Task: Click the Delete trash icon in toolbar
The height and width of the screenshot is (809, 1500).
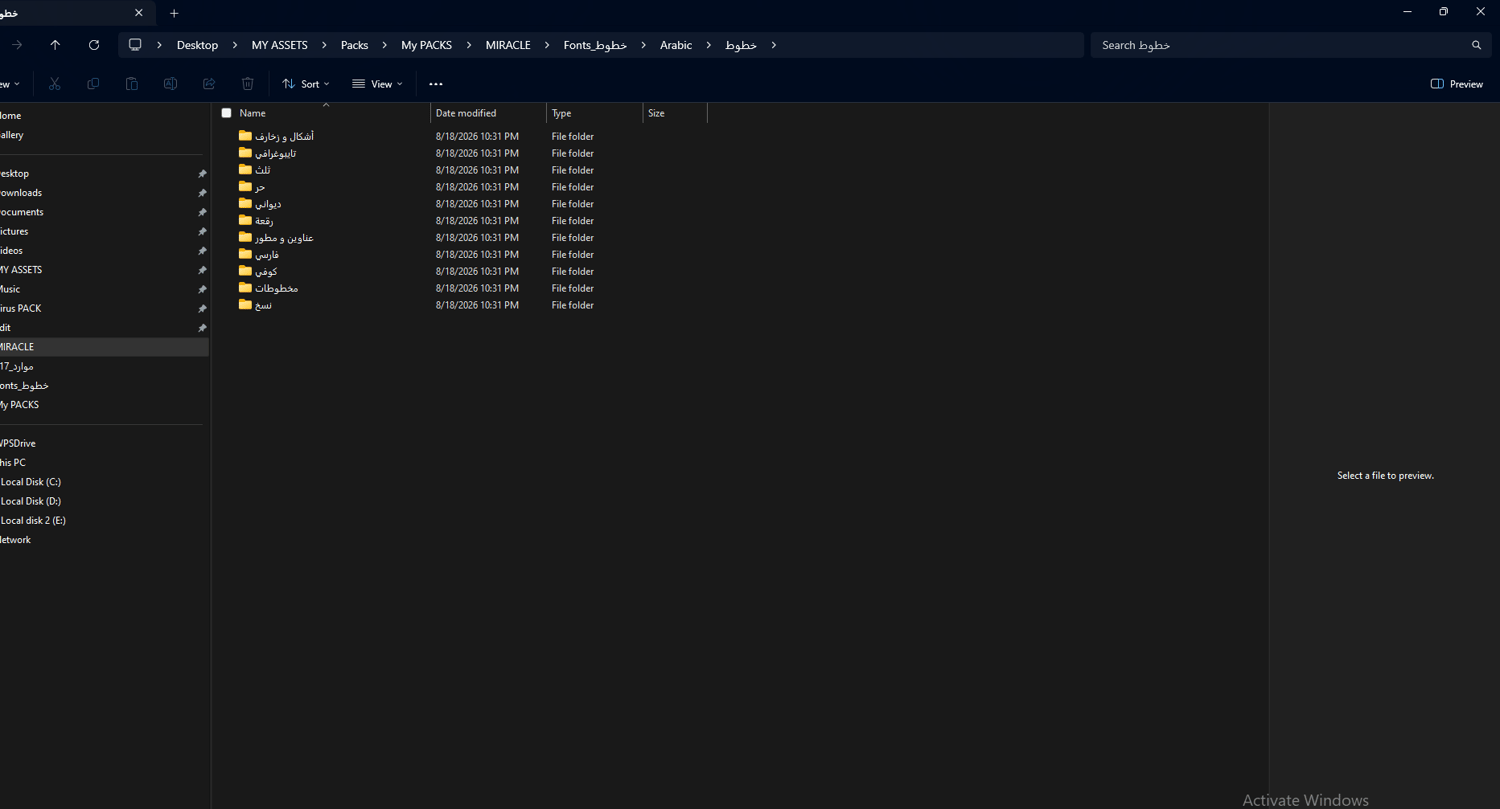Action: pyautogui.click(x=248, y=84)
